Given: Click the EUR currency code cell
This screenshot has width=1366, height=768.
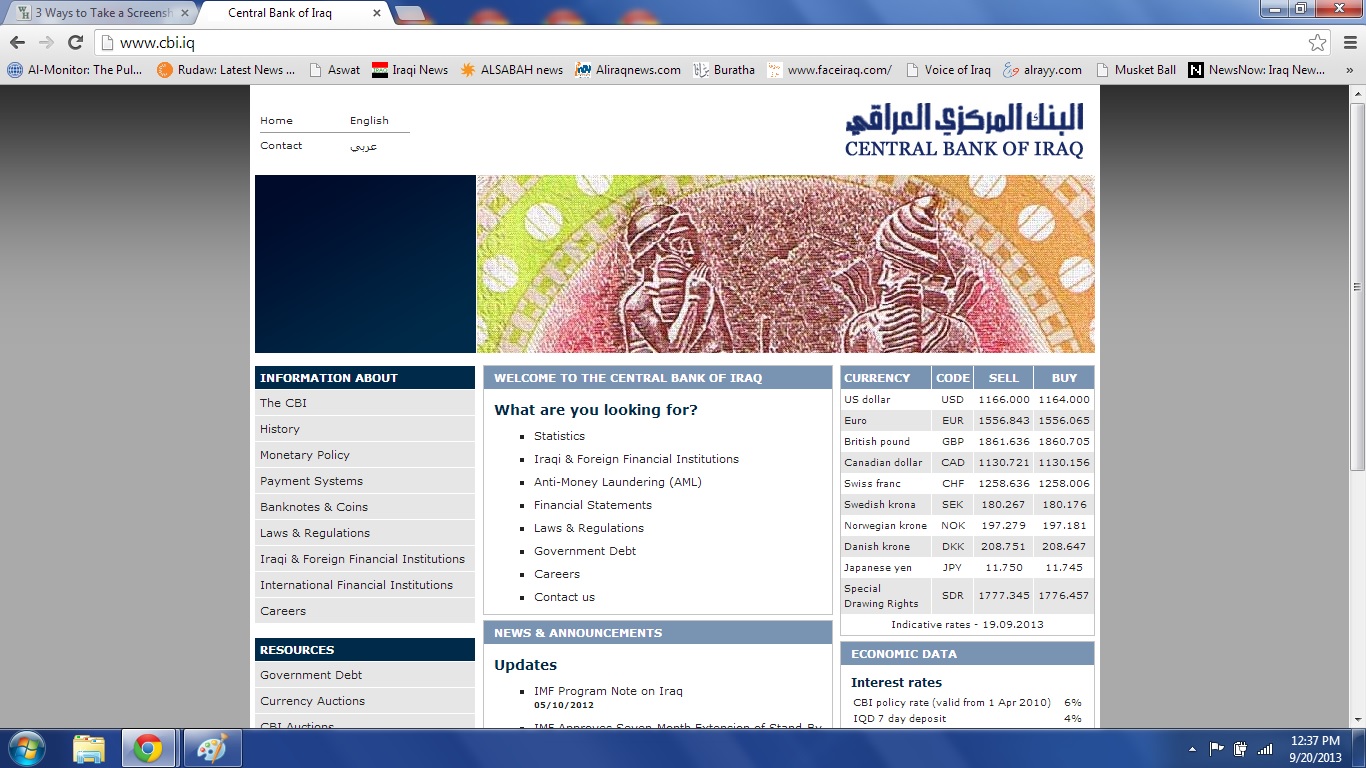Looking at the screenshot, I should (x=953, y=421).
